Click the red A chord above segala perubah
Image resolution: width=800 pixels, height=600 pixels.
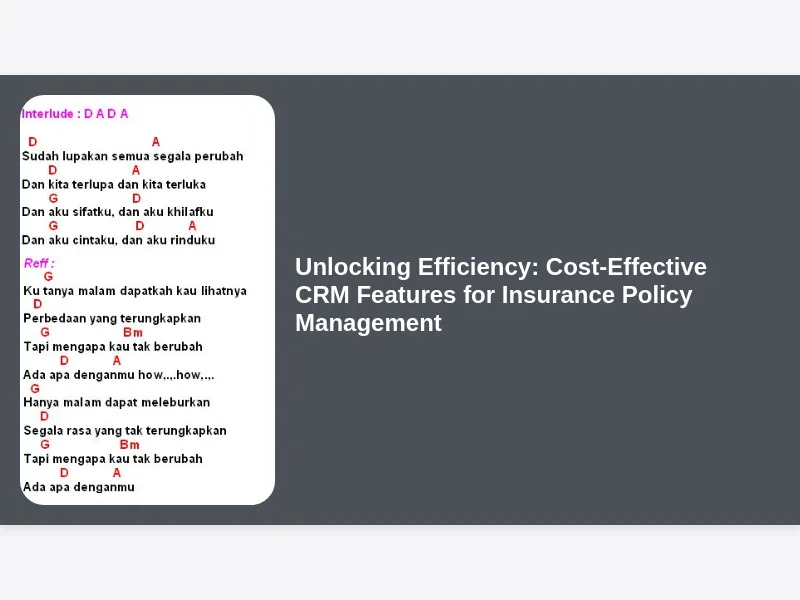click(156, 142)
